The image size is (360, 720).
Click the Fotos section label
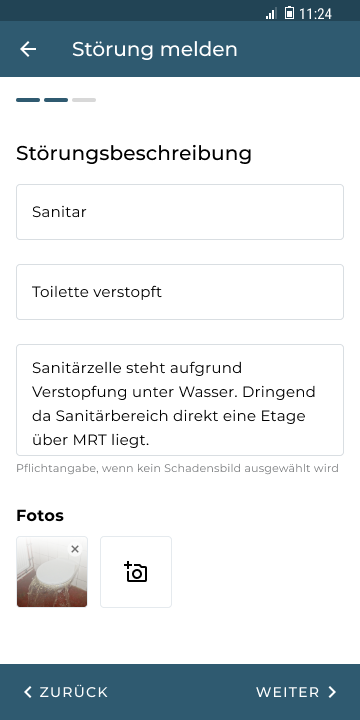(x=40, y=516)
